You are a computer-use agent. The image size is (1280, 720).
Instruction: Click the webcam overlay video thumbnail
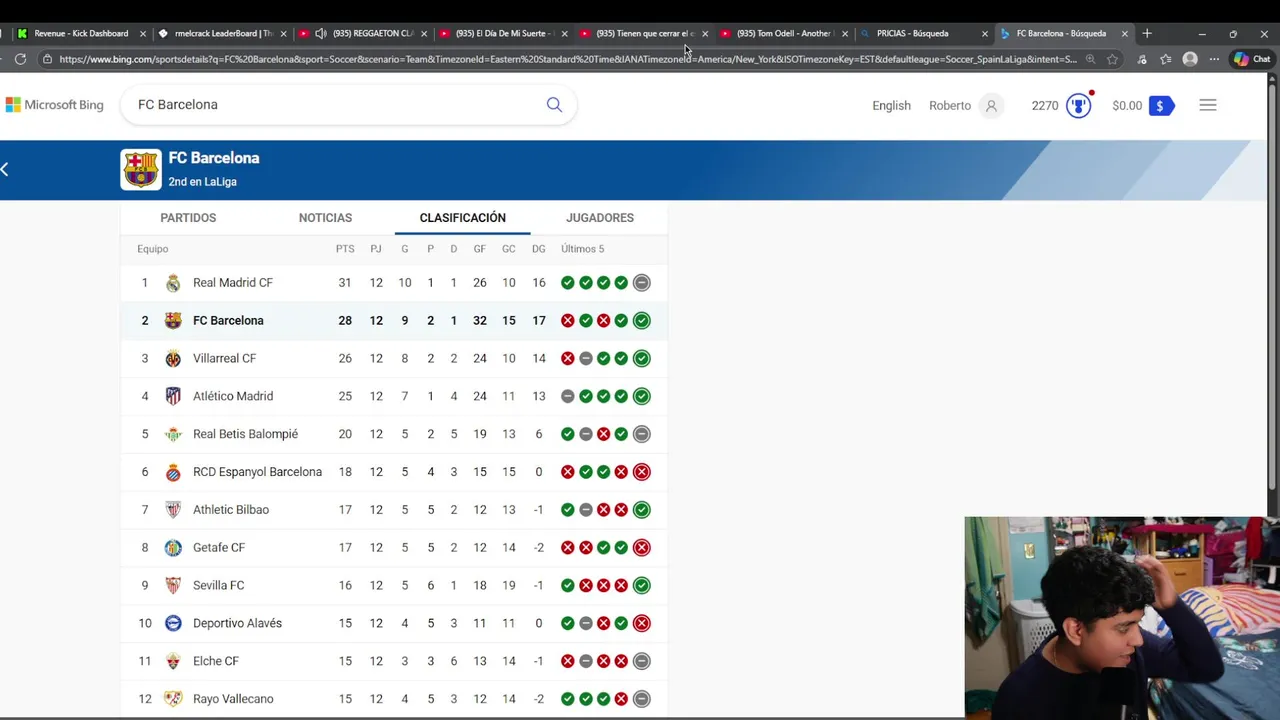(1120, 617)
